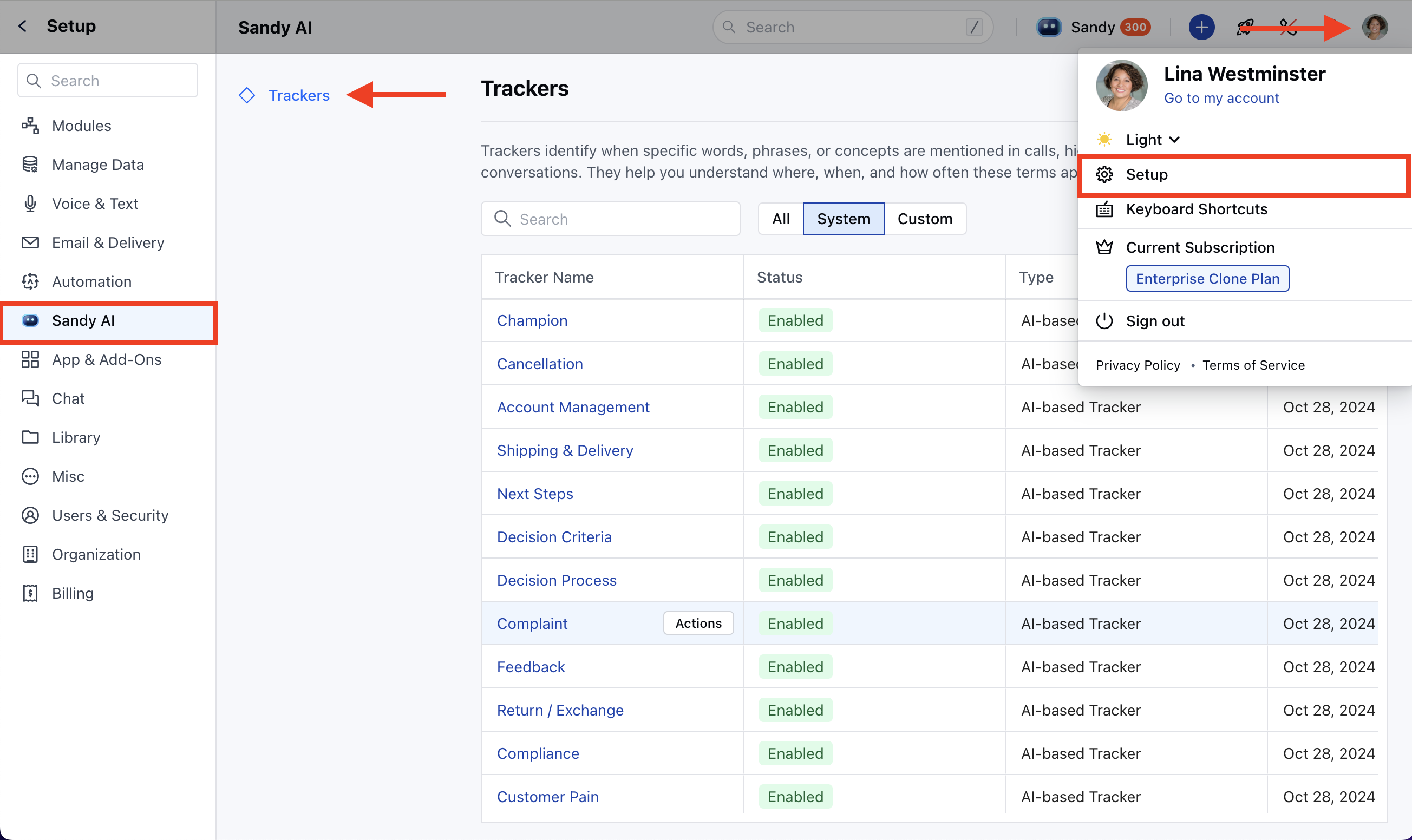Click the Trackers diamond icon
The image size is (1412, 840).
click(247, 95)
